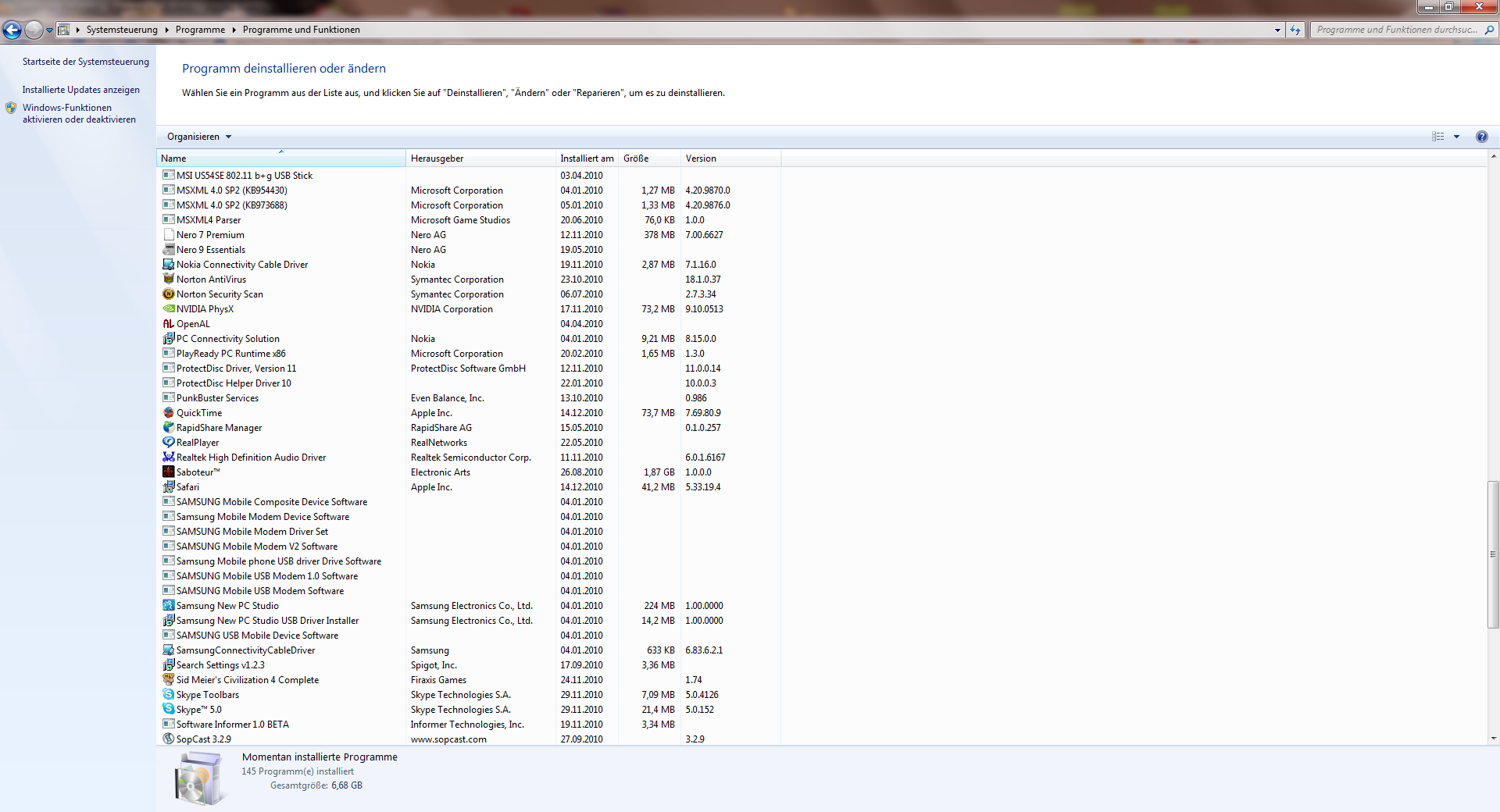Viewport: 1500px width, 812px height.
Task: Click the scrollbar down arrow
Action: click(1493, 739)
